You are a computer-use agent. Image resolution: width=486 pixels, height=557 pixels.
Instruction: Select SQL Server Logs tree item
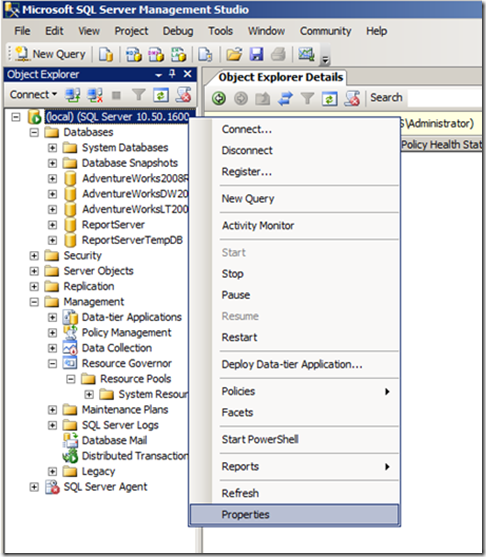point(120,425)
